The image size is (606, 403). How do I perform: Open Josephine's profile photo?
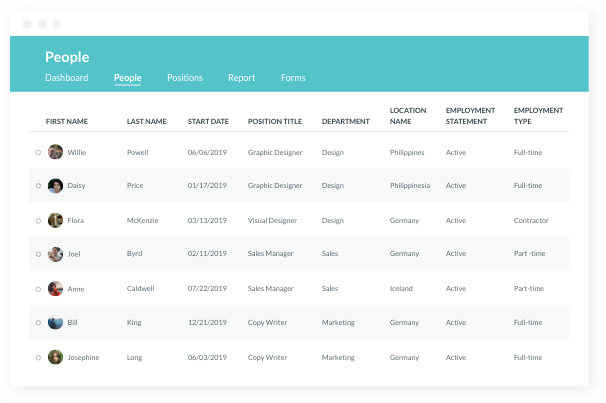[x=55, y=357]
